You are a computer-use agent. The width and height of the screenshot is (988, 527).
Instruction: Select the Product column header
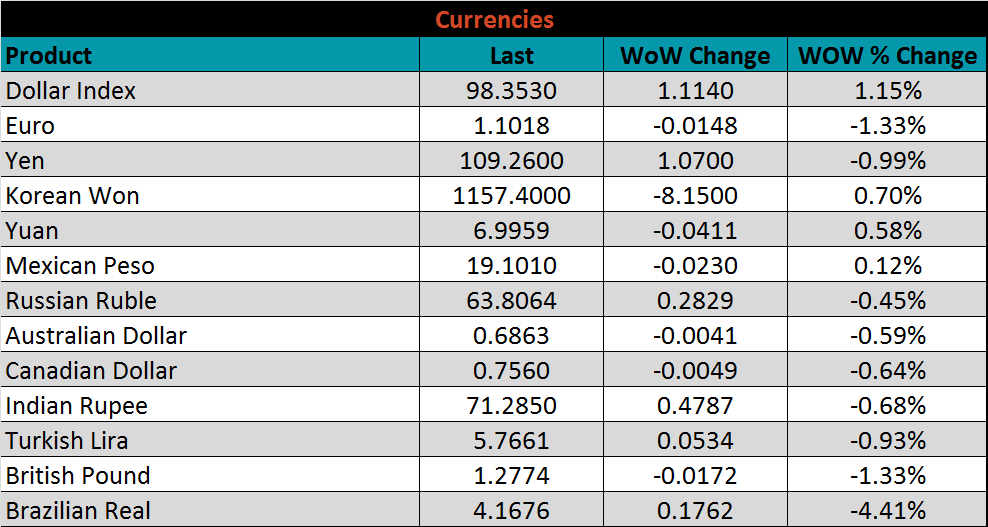tap(49, 56)
